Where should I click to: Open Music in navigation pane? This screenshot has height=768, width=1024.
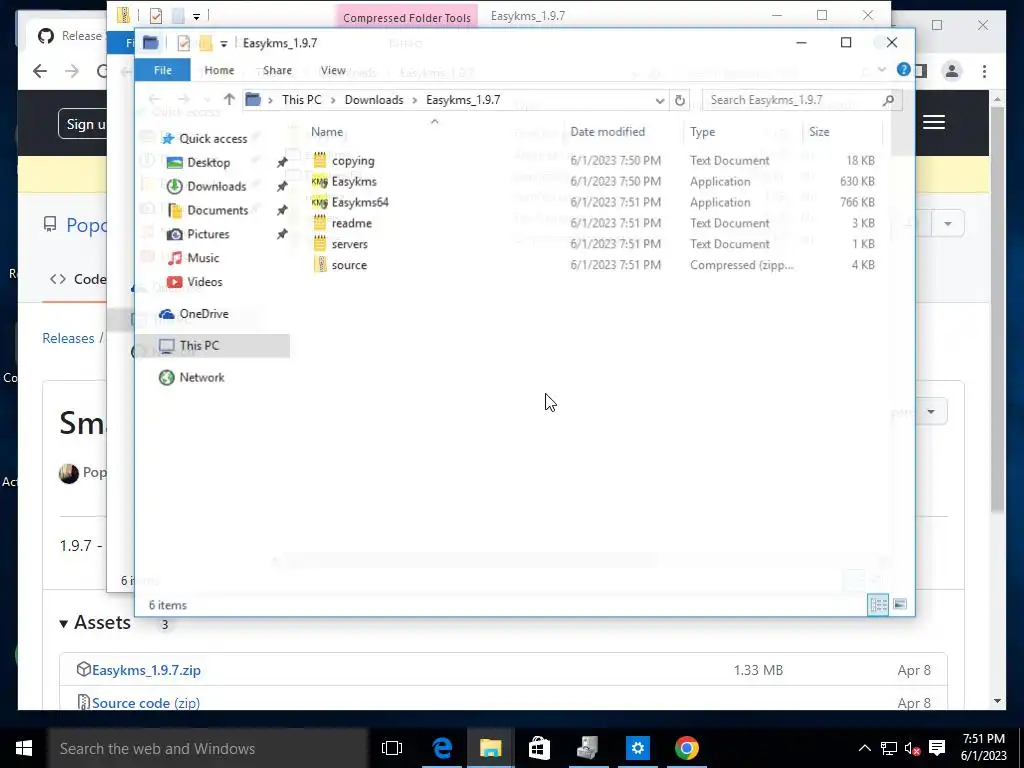tap(203, 258)
